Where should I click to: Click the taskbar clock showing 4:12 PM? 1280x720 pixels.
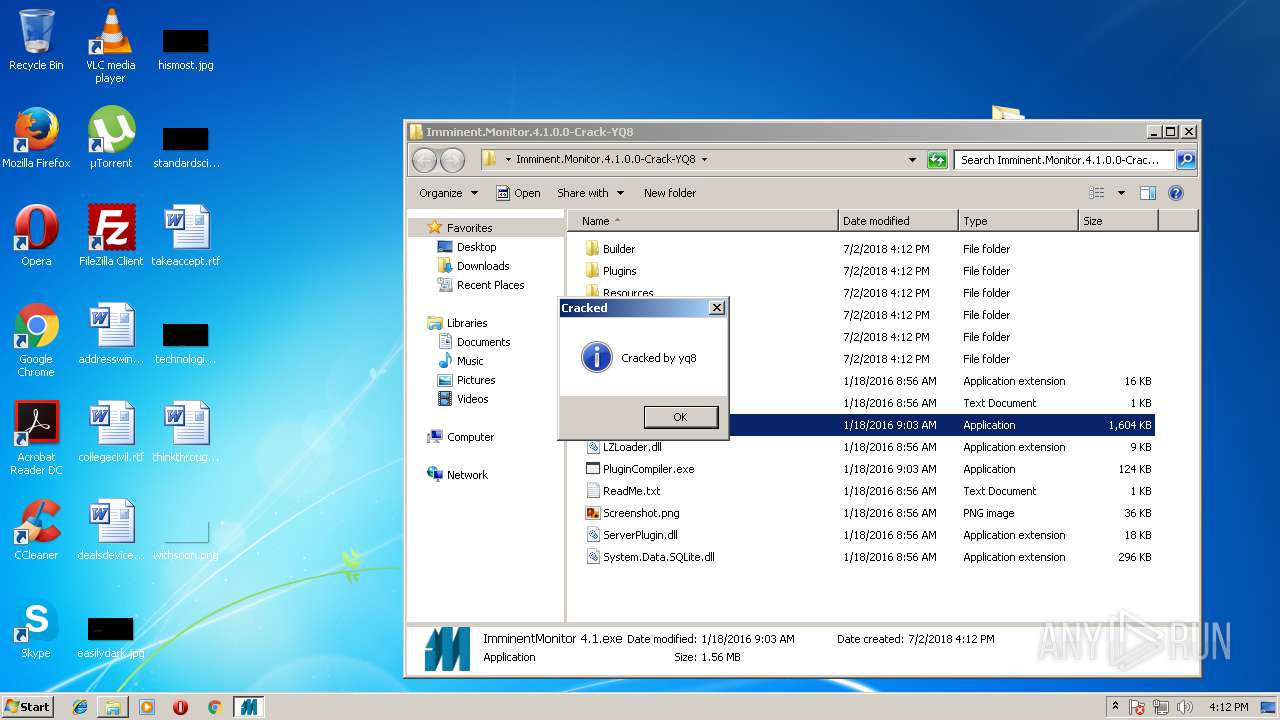tap(1227, 707)
